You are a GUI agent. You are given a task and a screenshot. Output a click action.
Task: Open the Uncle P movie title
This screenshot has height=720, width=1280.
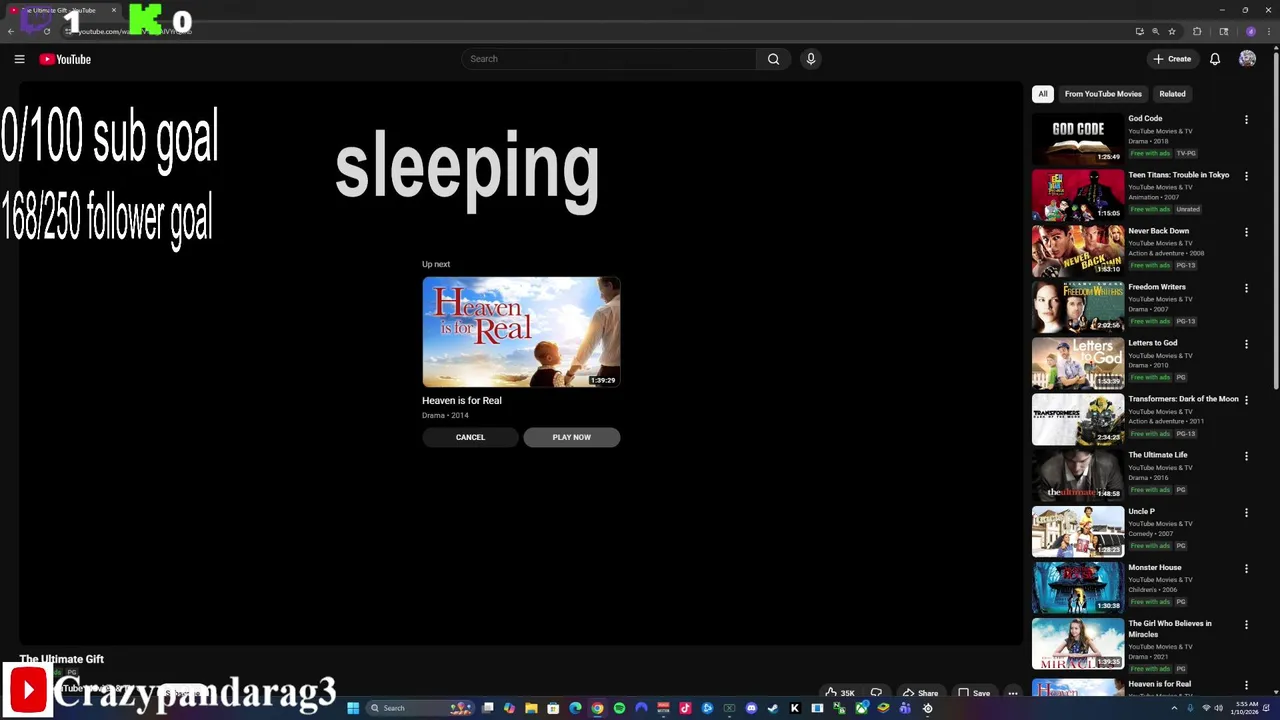click(1141, 511)
